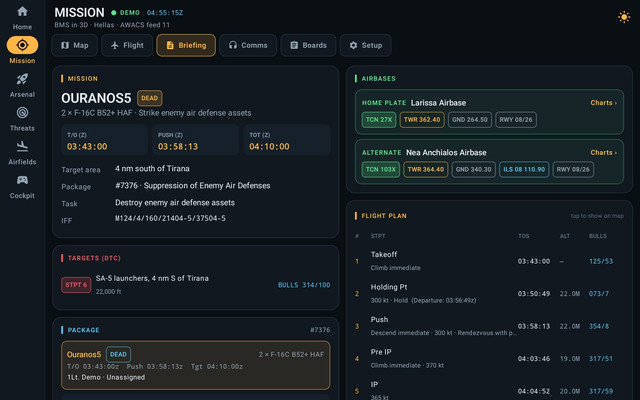Click the PUSH time 03:58:13
The width and height of the screenshot is (640, 400).
pos(178,147)
